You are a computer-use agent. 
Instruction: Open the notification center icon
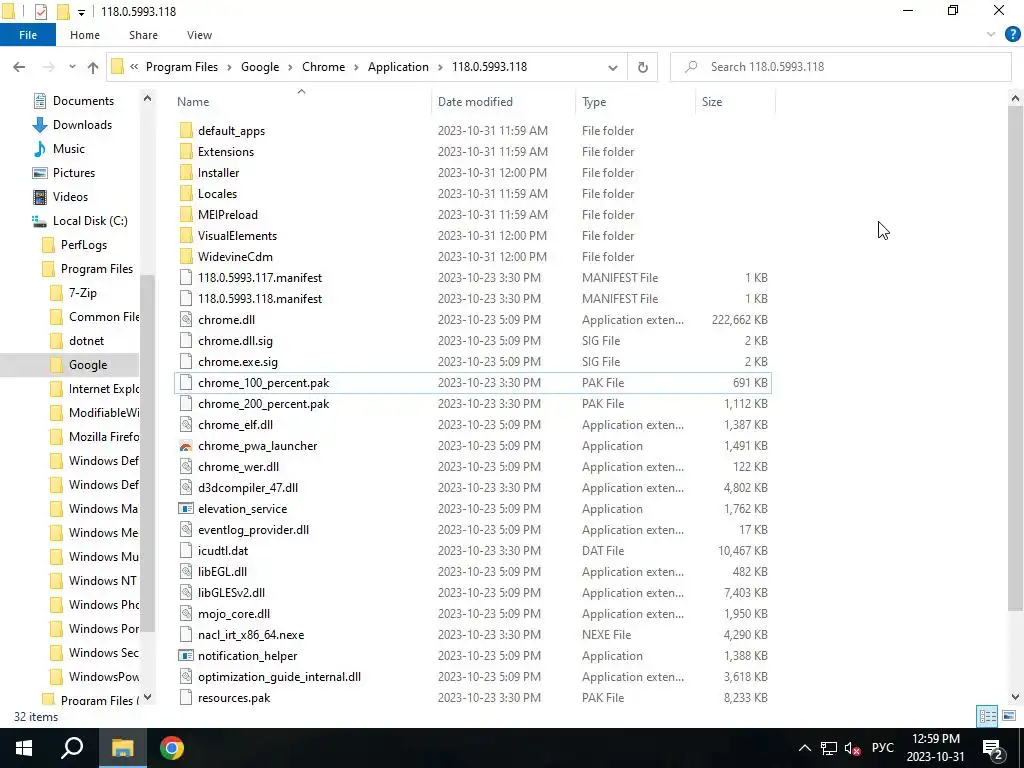click(x=993, y=748)
